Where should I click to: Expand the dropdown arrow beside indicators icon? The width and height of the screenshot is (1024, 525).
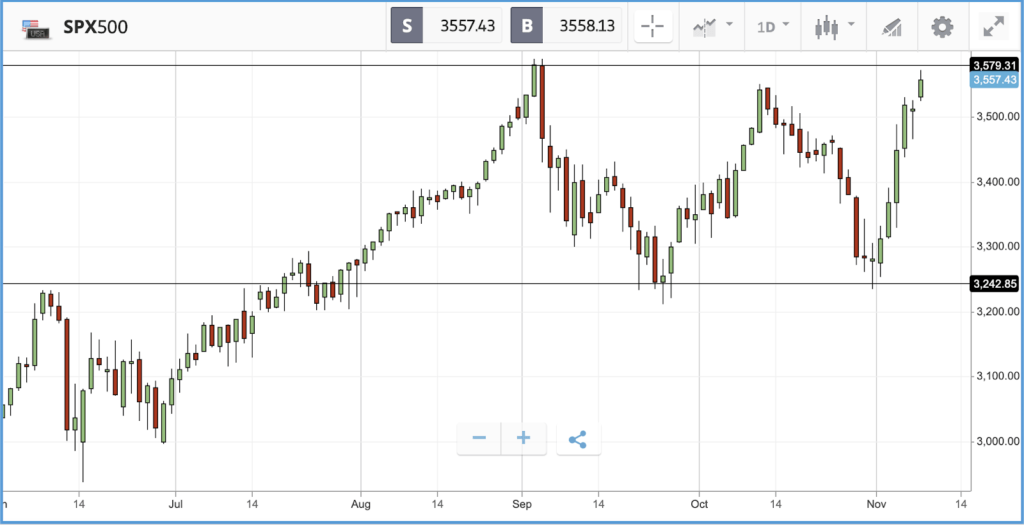coord(729,25)
